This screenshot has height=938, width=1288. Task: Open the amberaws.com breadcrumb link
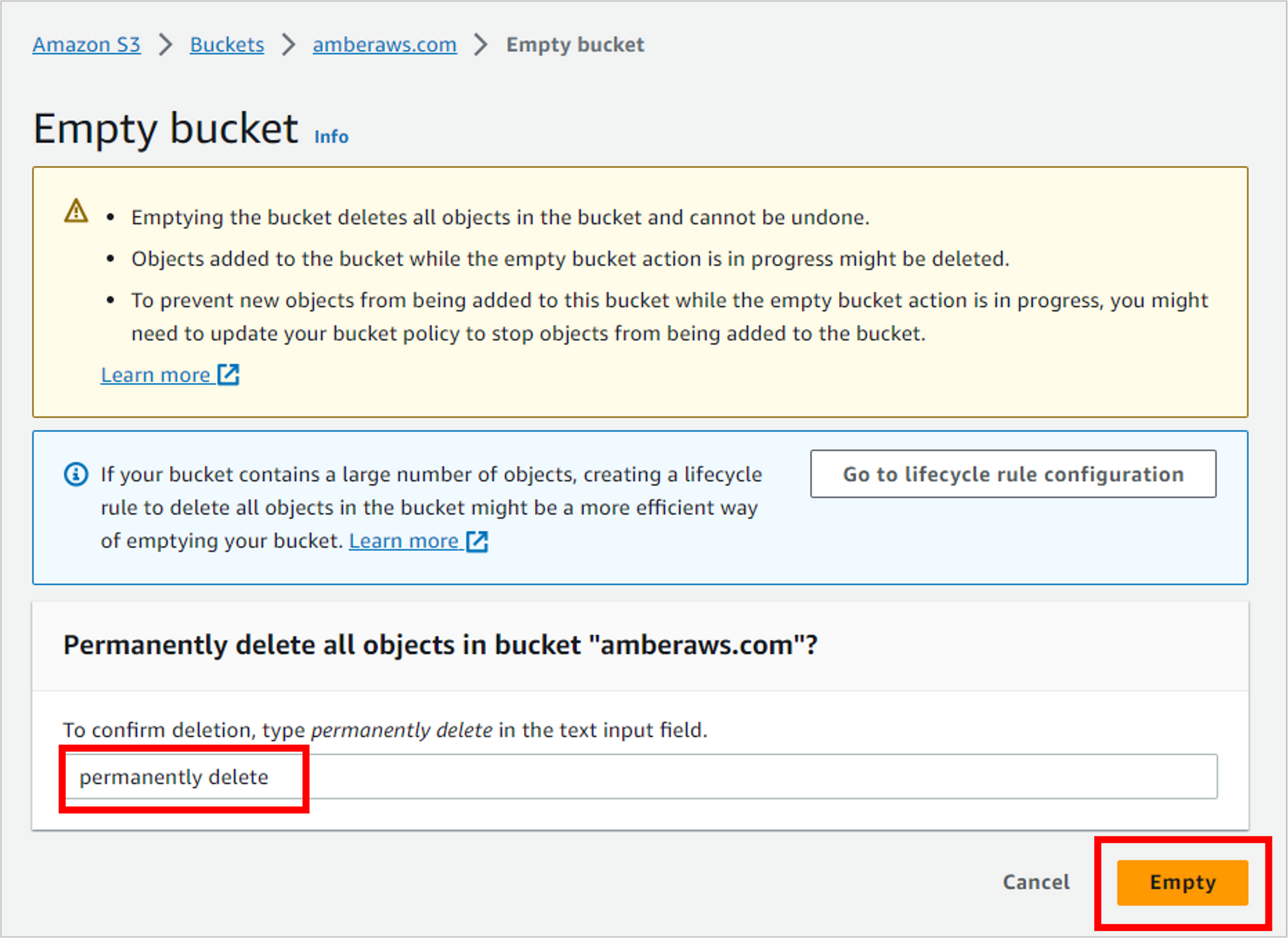(x=384, y=44)
